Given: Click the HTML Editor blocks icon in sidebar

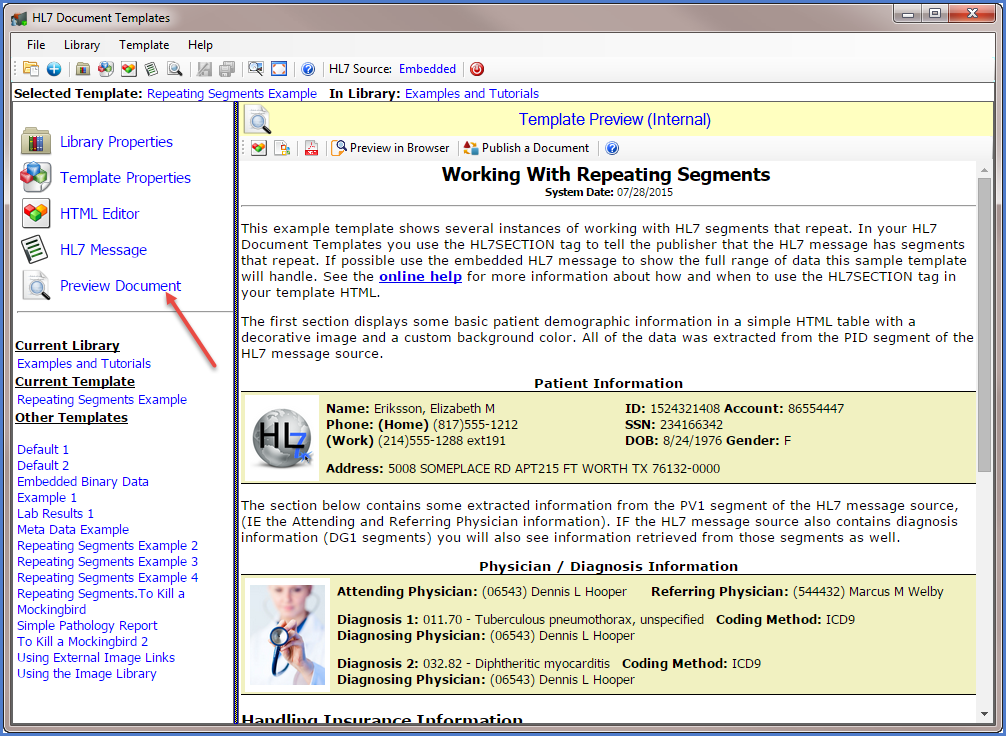Looking at the screenshot, I should [x=35, y=214].
